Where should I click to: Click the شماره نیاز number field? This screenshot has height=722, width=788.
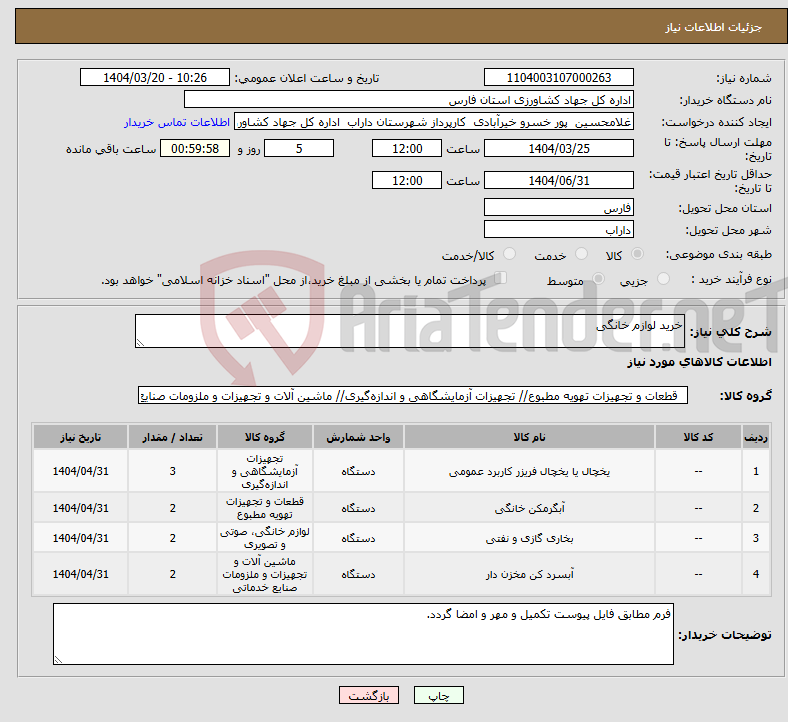558,78
